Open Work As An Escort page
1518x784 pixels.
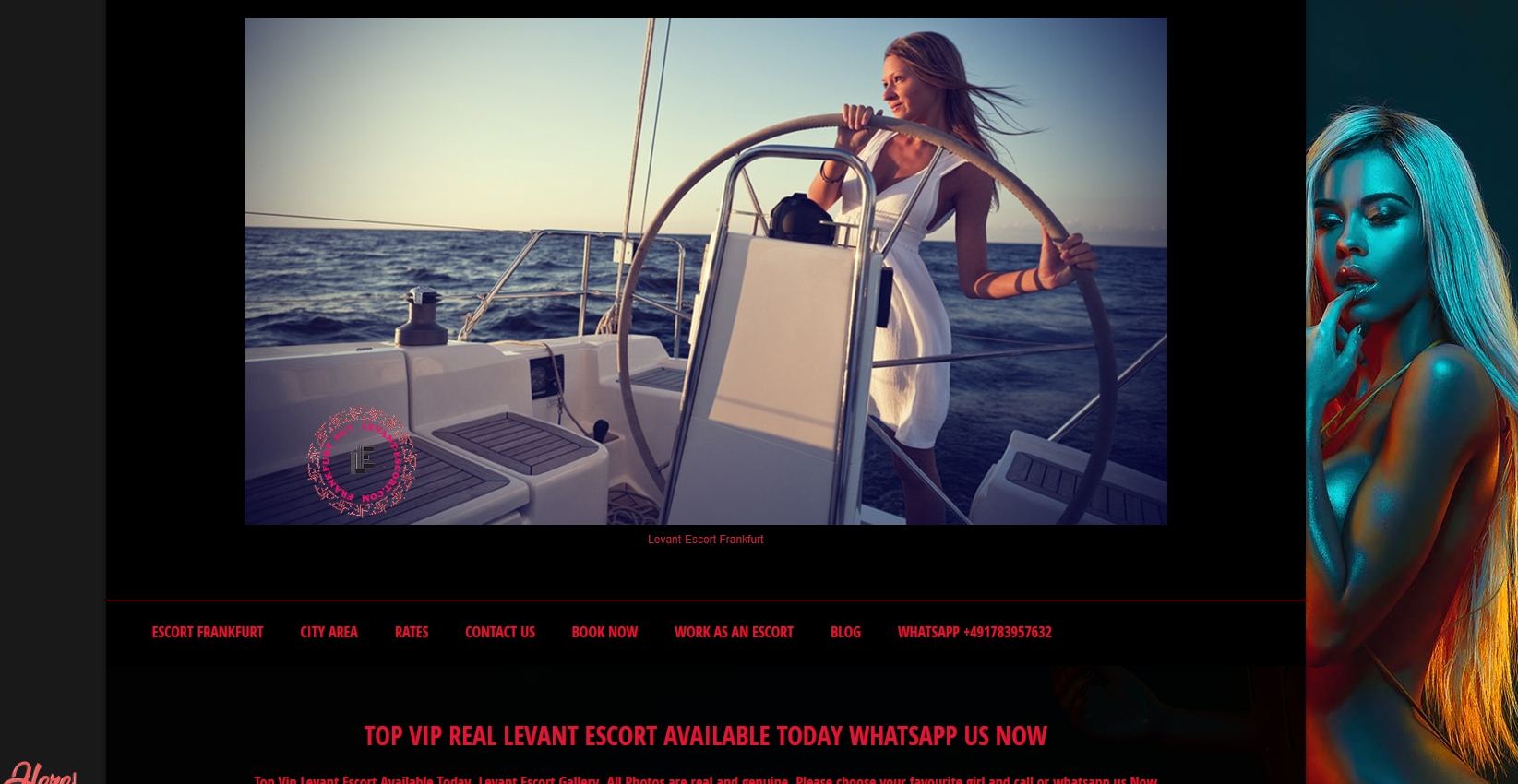(x=734, y=632)
